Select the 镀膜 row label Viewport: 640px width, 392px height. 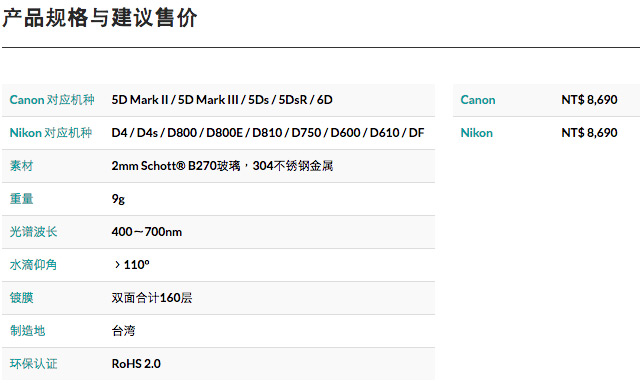coord(21,298)
